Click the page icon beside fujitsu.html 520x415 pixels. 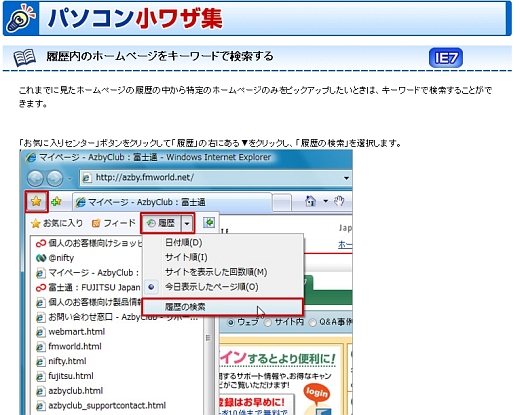[40, 376]
